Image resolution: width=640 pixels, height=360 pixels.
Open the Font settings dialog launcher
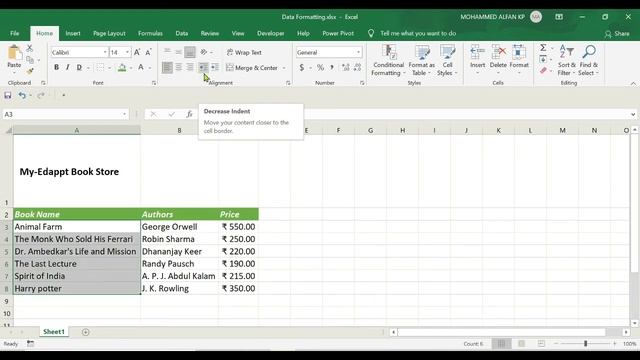(154, 83)
